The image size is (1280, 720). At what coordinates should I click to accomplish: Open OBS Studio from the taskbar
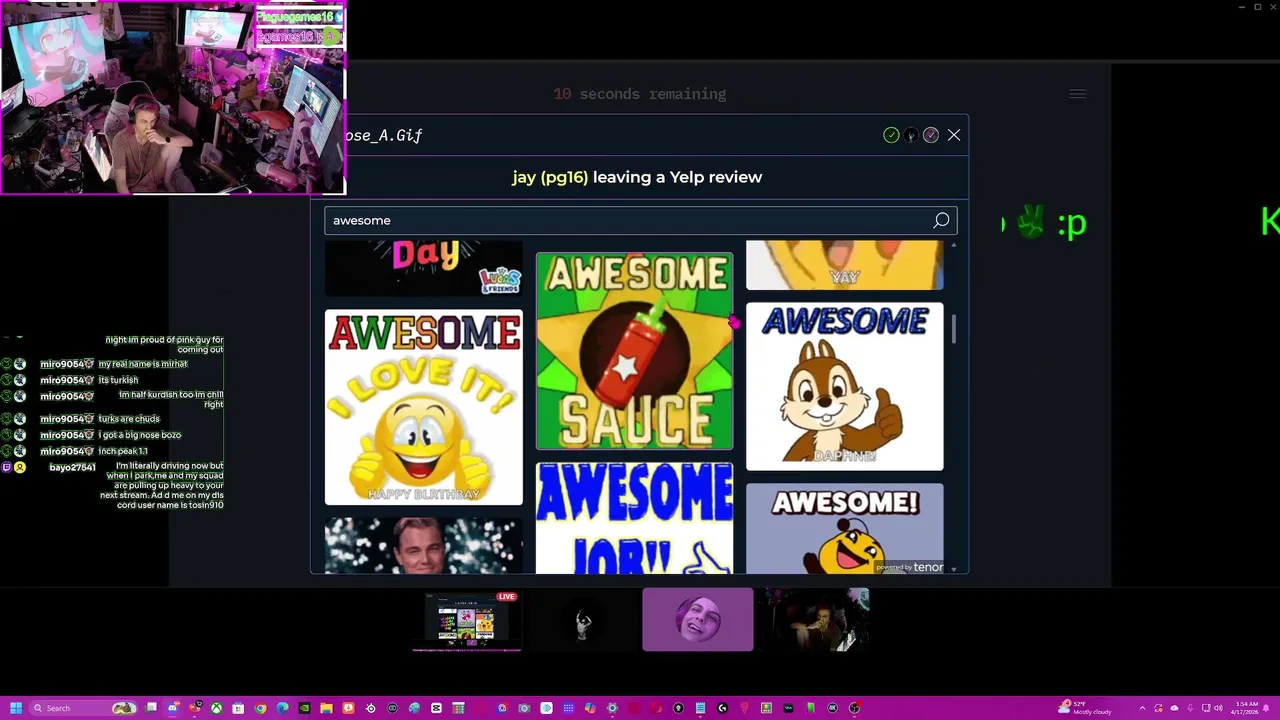pos(854,708)
